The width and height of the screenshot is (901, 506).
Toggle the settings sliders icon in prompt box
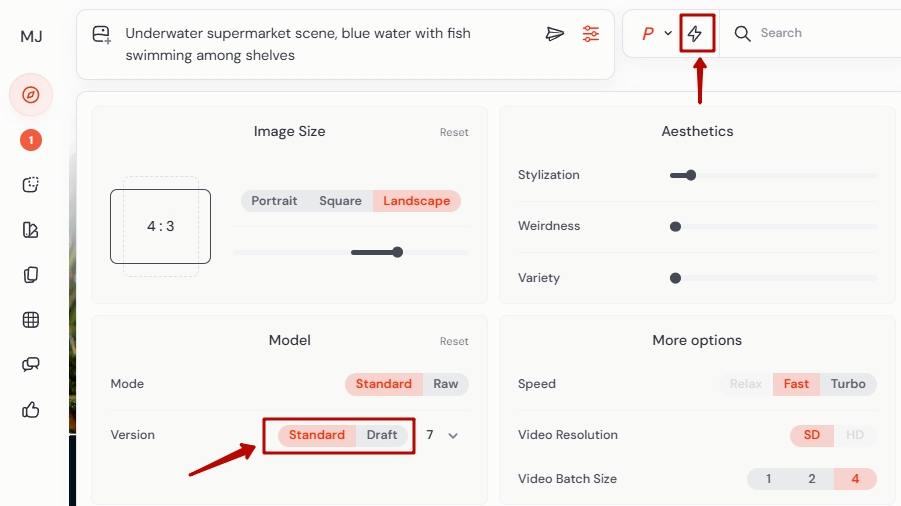pyautogui.click(x=591, y=34)
